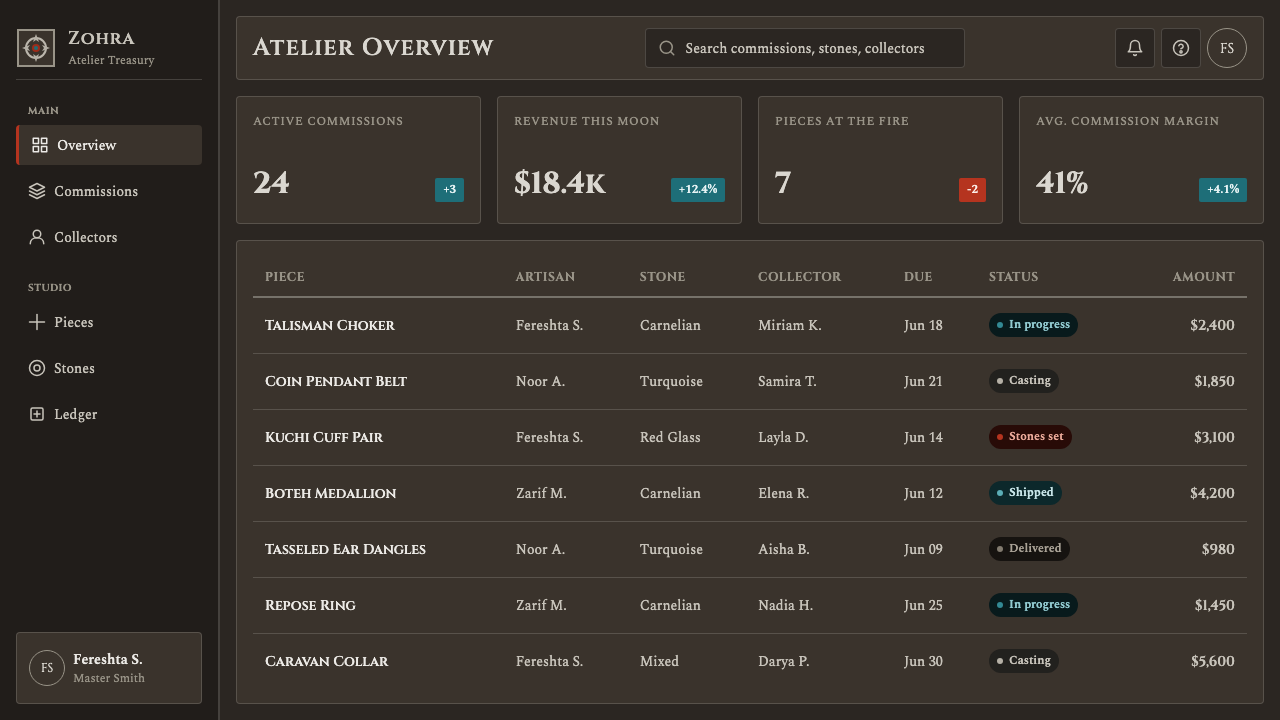Open the Caravan Collar piece
This screenshot has height=720, width=1280.
pos(327,661)
